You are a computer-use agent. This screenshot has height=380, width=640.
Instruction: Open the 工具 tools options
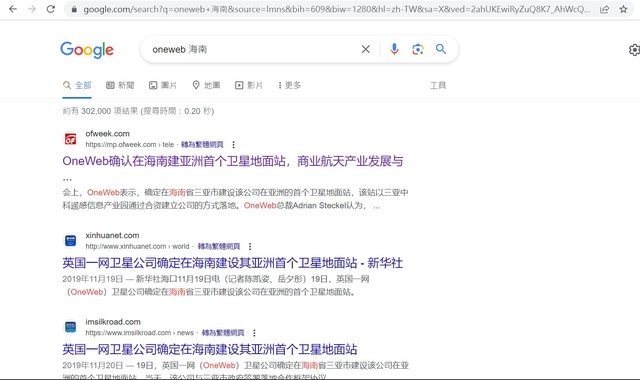[438, 85]
